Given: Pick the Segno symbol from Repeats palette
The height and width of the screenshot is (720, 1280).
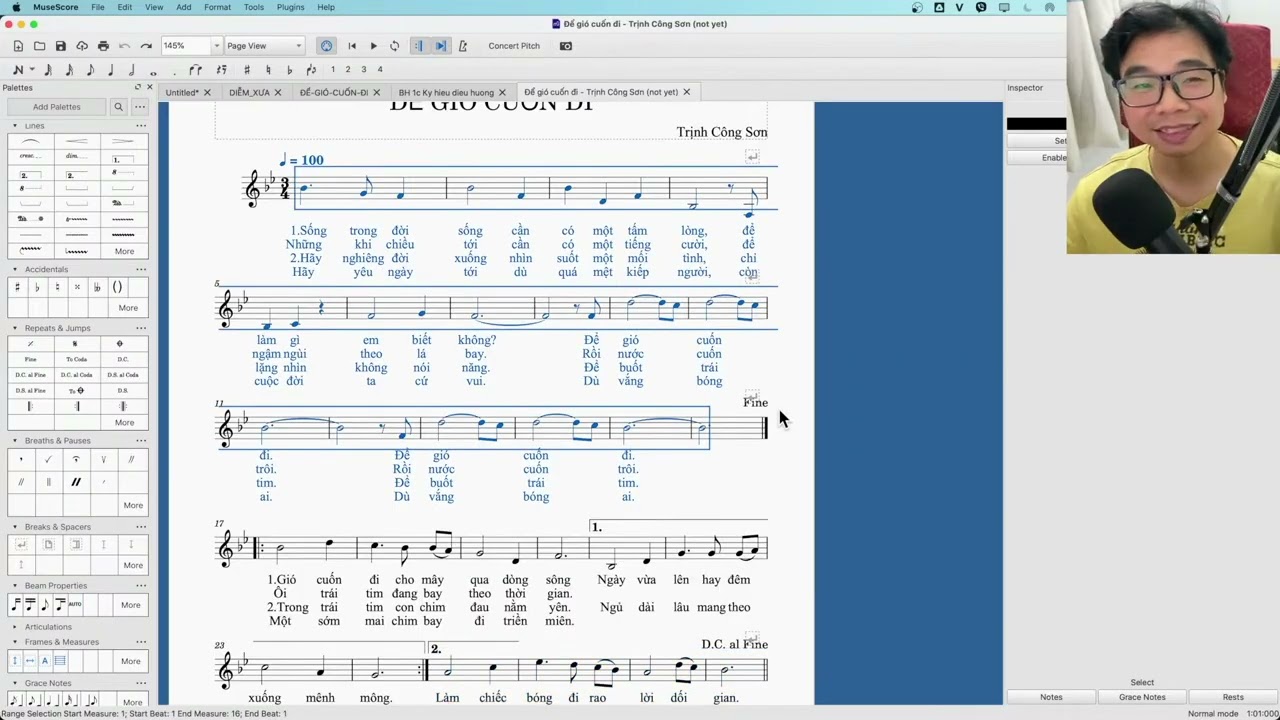Looking at the screenshot, I should click(76, 344).
